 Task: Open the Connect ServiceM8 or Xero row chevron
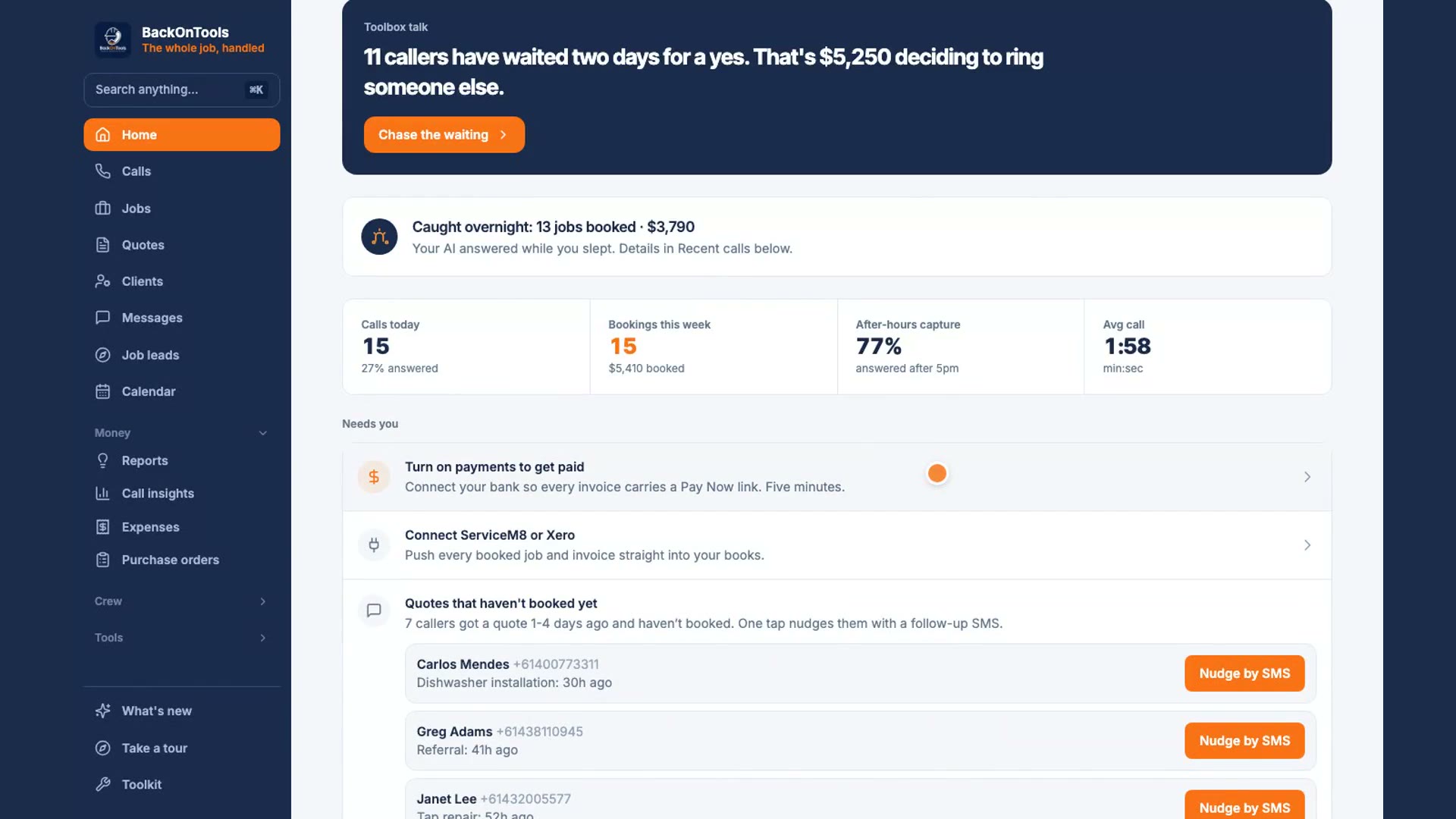(1307, 545)
